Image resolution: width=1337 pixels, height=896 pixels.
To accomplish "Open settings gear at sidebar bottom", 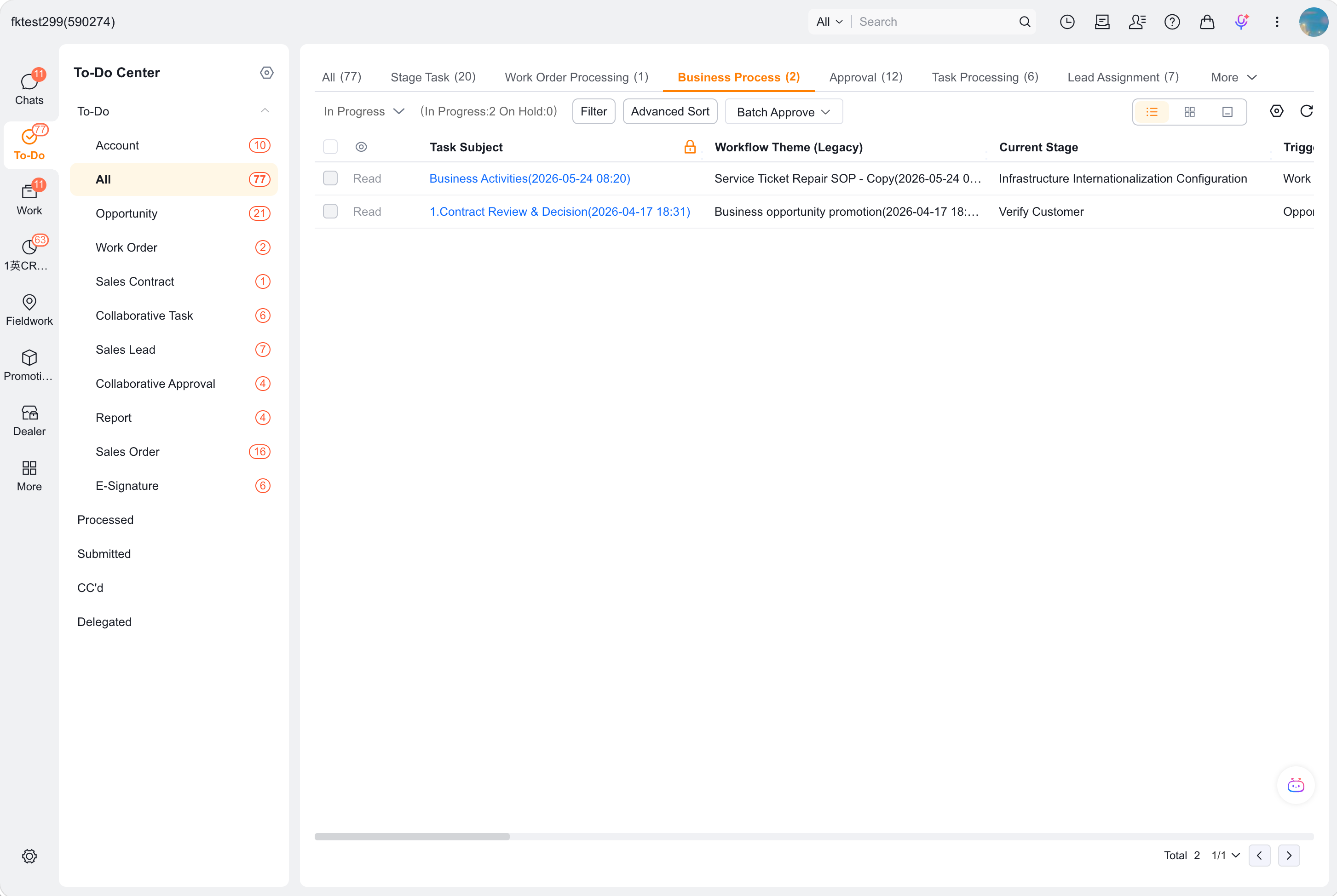I will click(29, 856).
